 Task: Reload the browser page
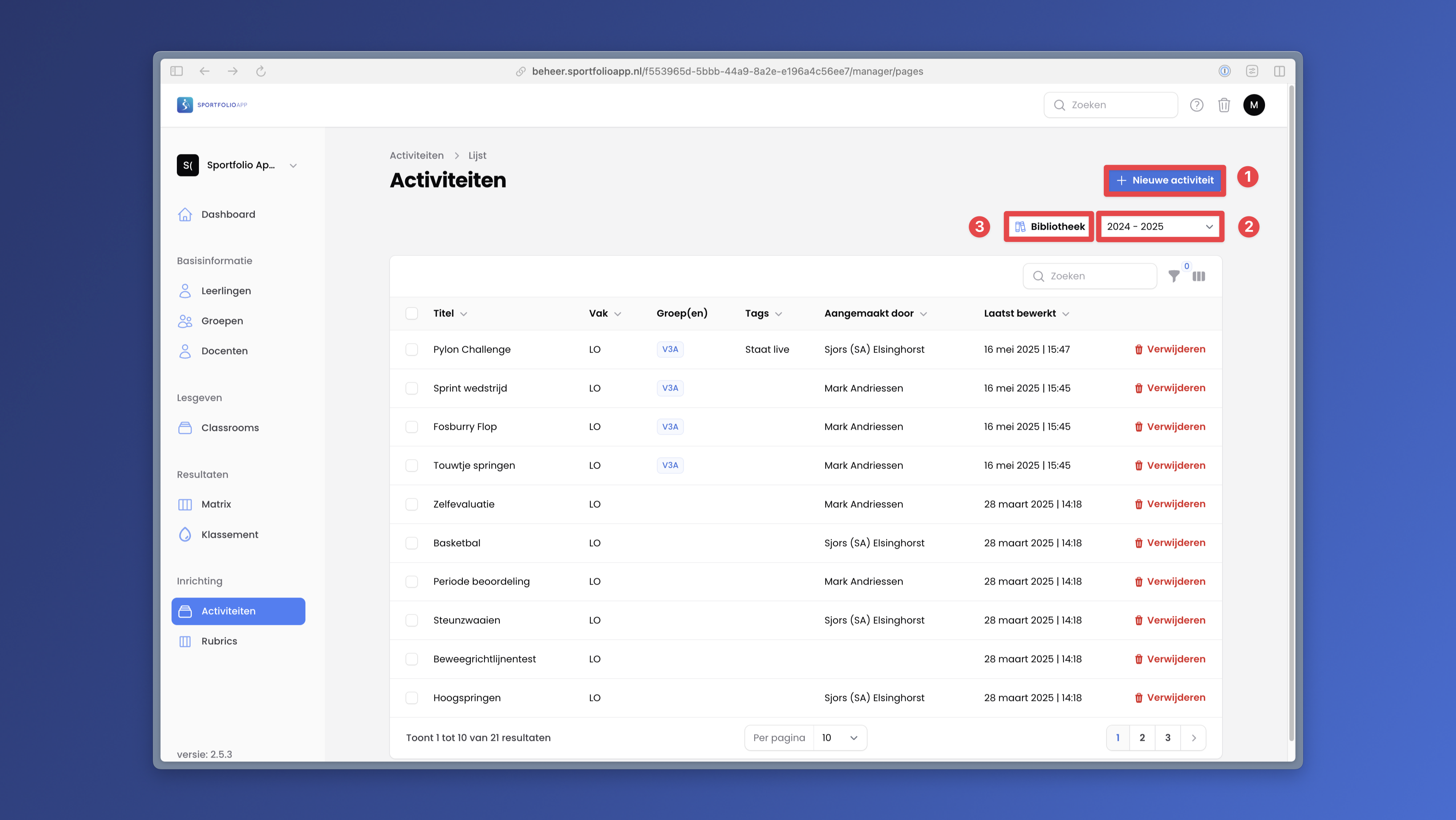point(261,71)
